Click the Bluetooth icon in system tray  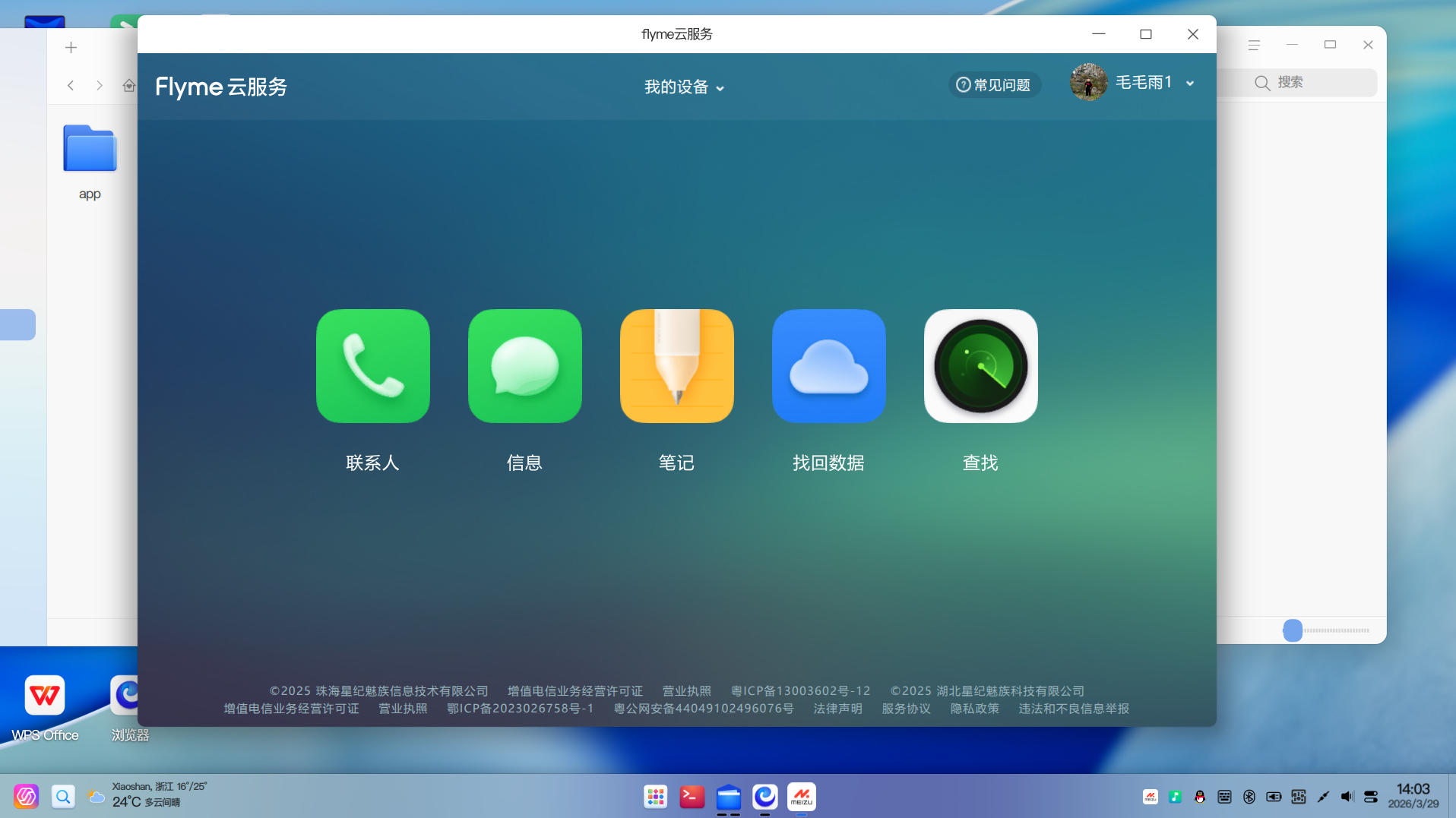[1249, 797]
